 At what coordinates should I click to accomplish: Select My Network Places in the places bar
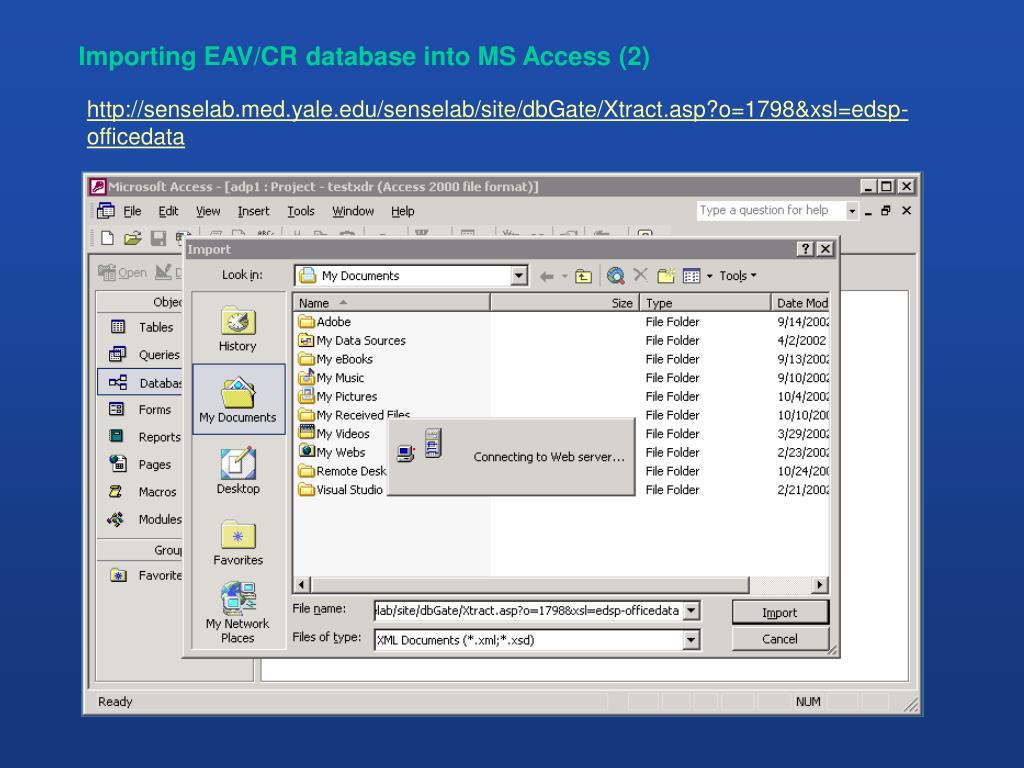pos(238,613)
